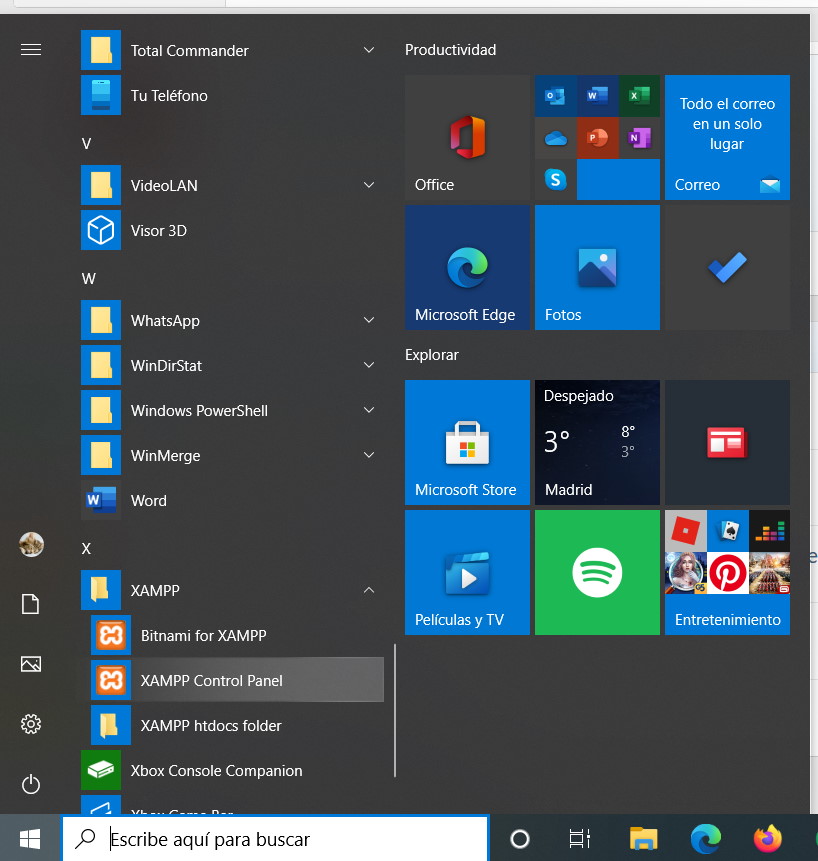The height and width of the screenshot is (861, 818).
Task: Open the red News tile
Action: [727, 442]
